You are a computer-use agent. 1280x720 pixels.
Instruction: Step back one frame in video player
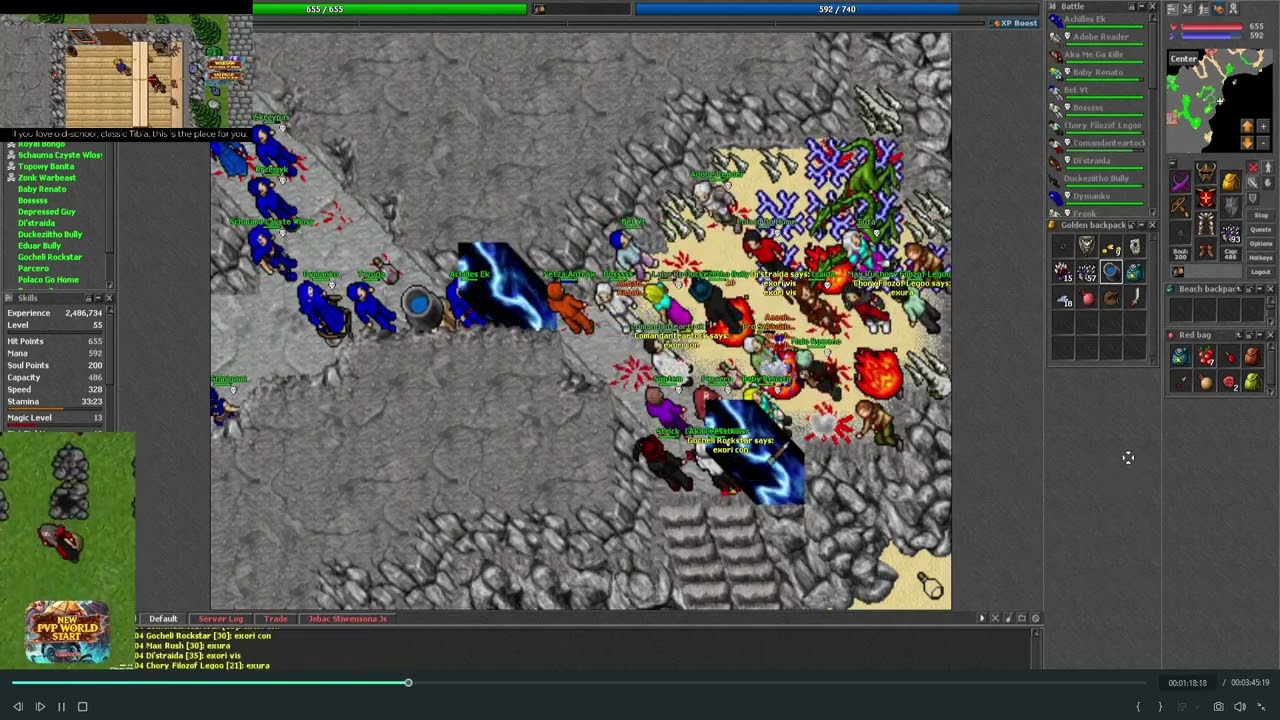(x=18, y=707)
